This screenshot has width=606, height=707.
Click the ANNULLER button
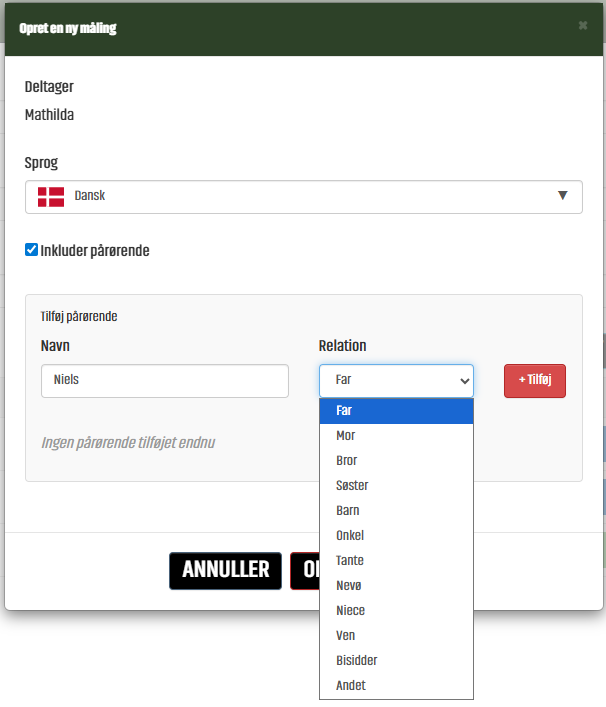225,570
